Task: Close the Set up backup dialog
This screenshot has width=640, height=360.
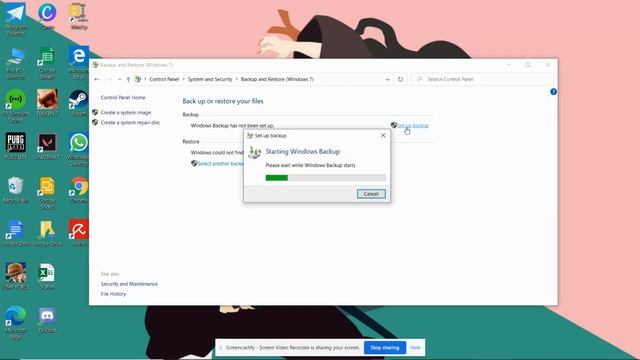Action: pos(383,136)
